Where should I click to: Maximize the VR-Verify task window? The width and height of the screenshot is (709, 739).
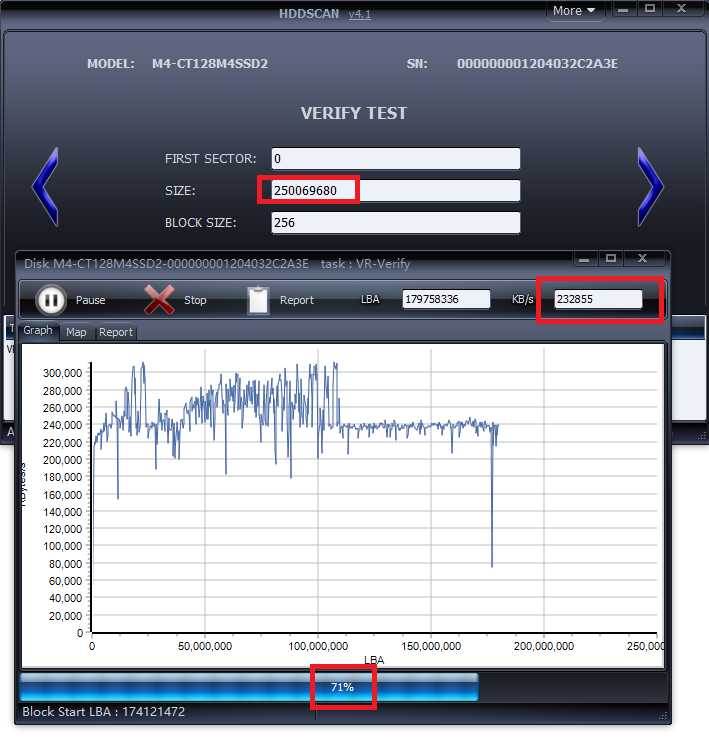(612, 258)
